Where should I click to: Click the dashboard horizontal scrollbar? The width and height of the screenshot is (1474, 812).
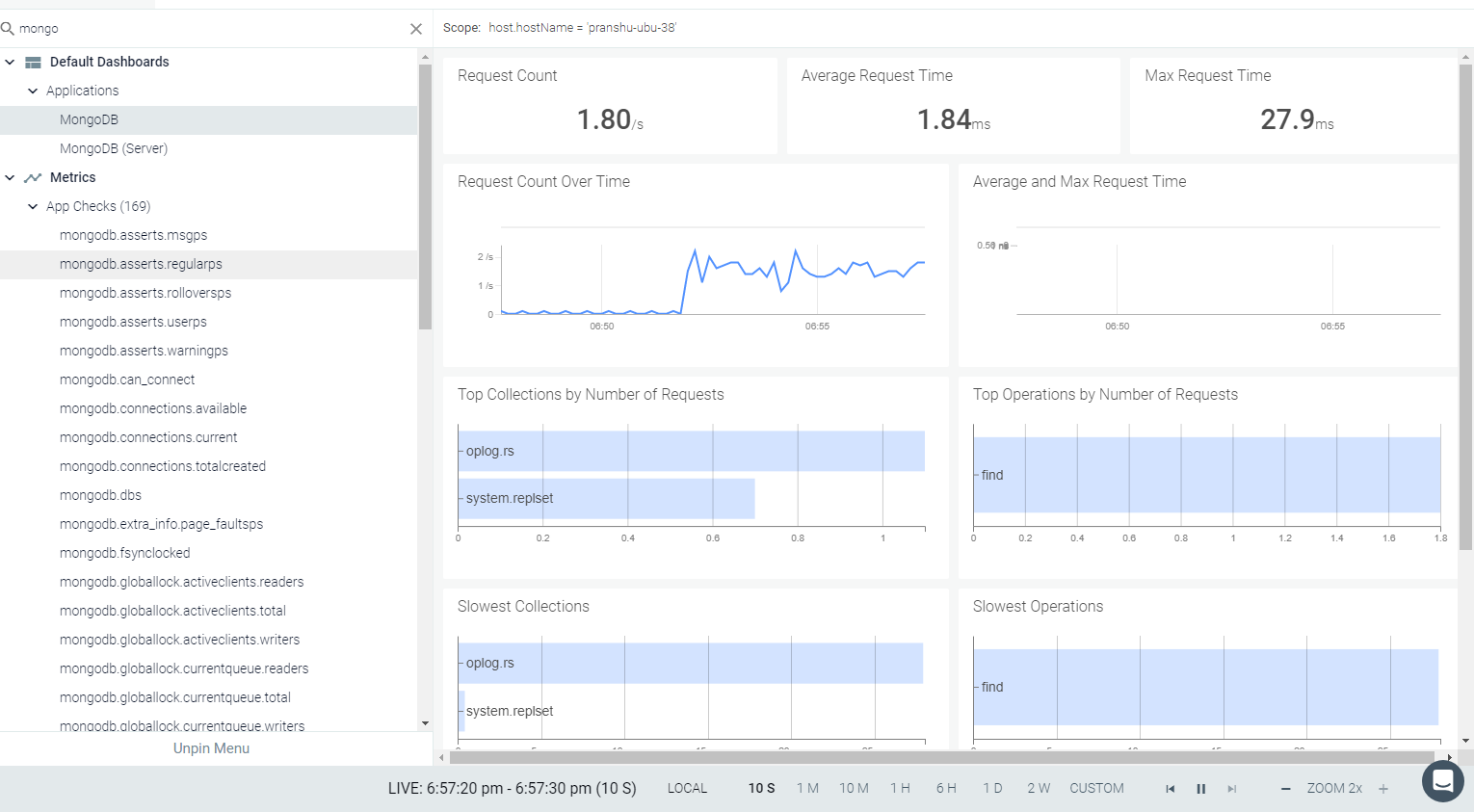point(941,758)
